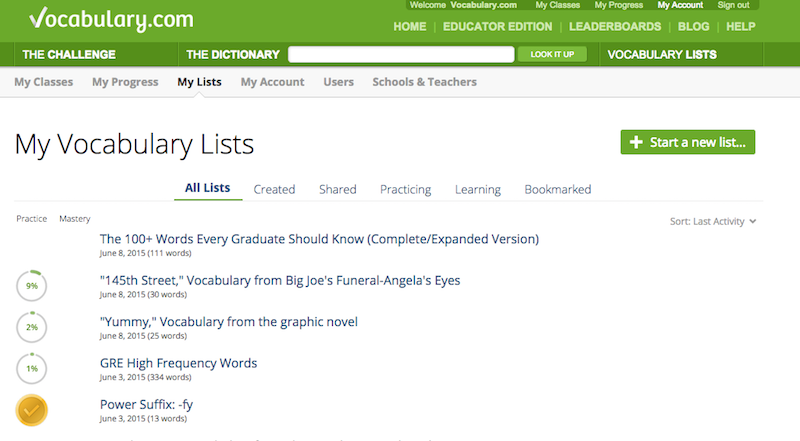The width and height of the screenshot is (800, 441).
Task: Open Schools & Teachers menu item
Action: [x=424, y=82]
